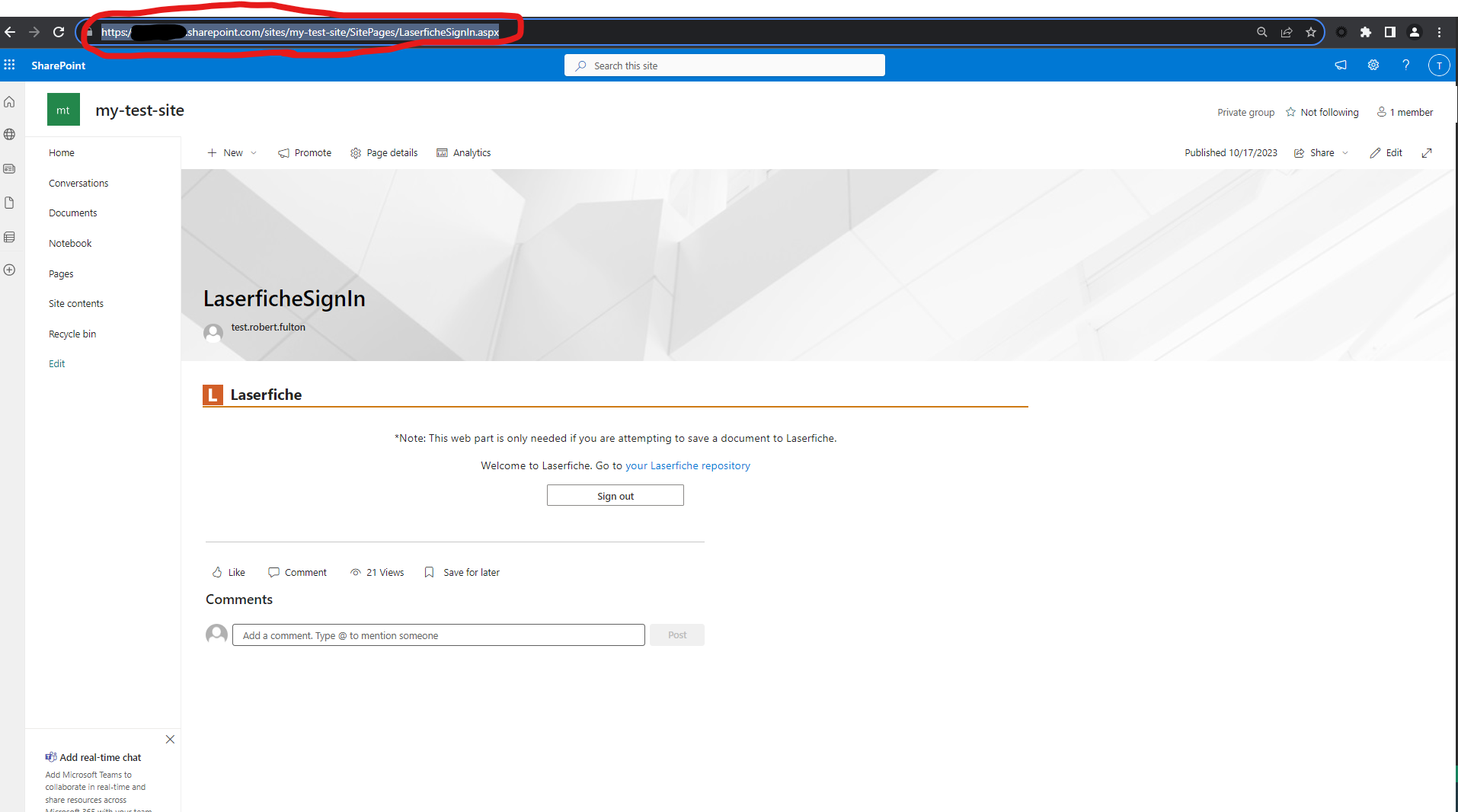Click the megaphone feedback icon in header
Viewport: 1458px width, 812px height.
coord(1341,66)
